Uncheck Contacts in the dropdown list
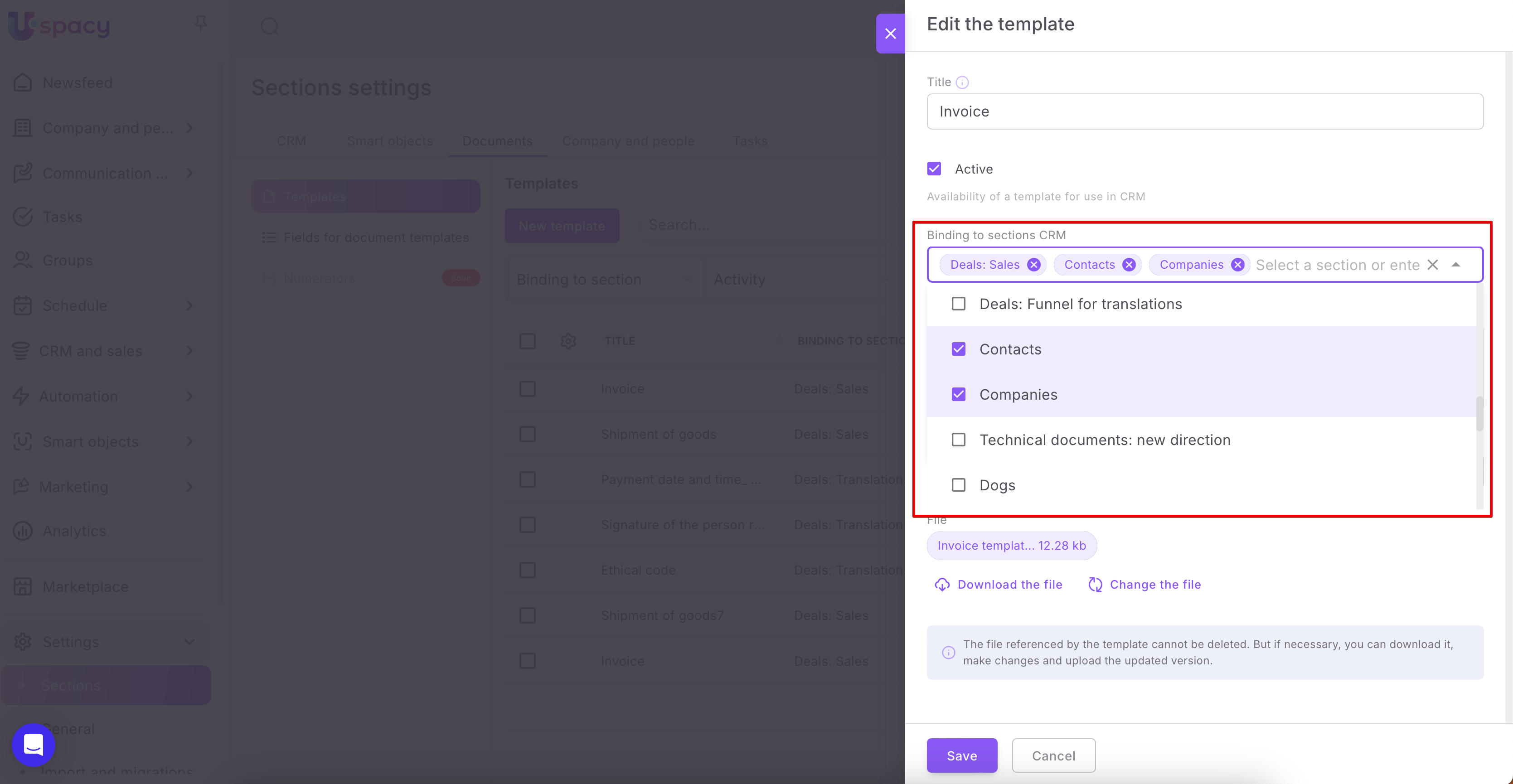Image resolution: width=1513 pixels, height=784 pixels. click(x=959, y=349)
